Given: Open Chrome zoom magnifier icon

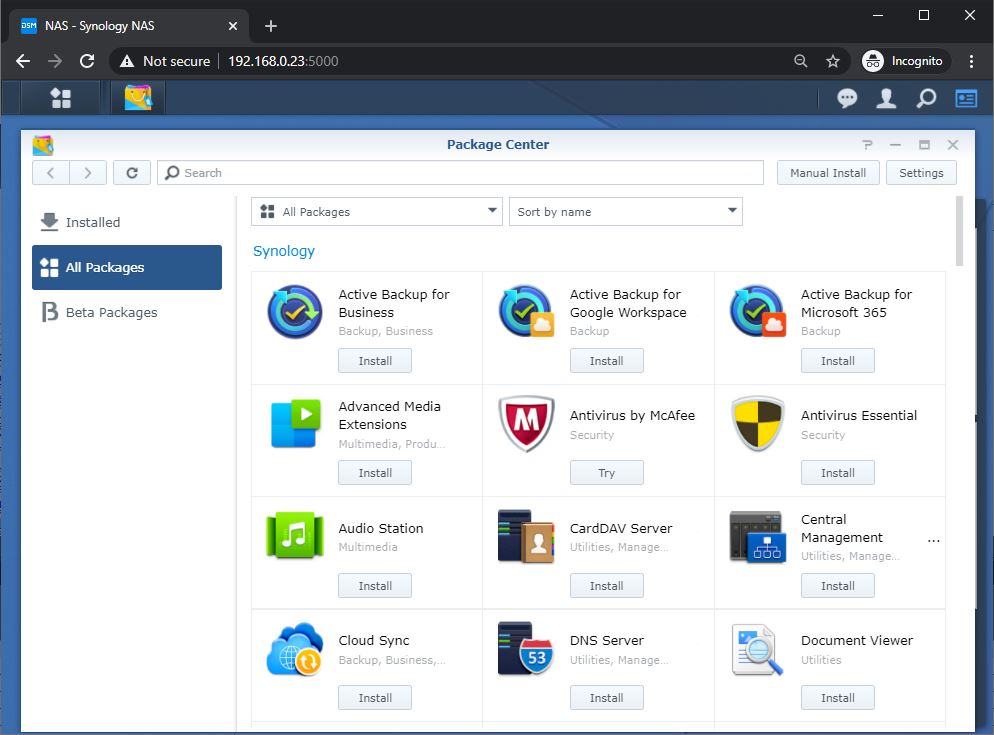Looking at the screenshot, I should (801, 61).
